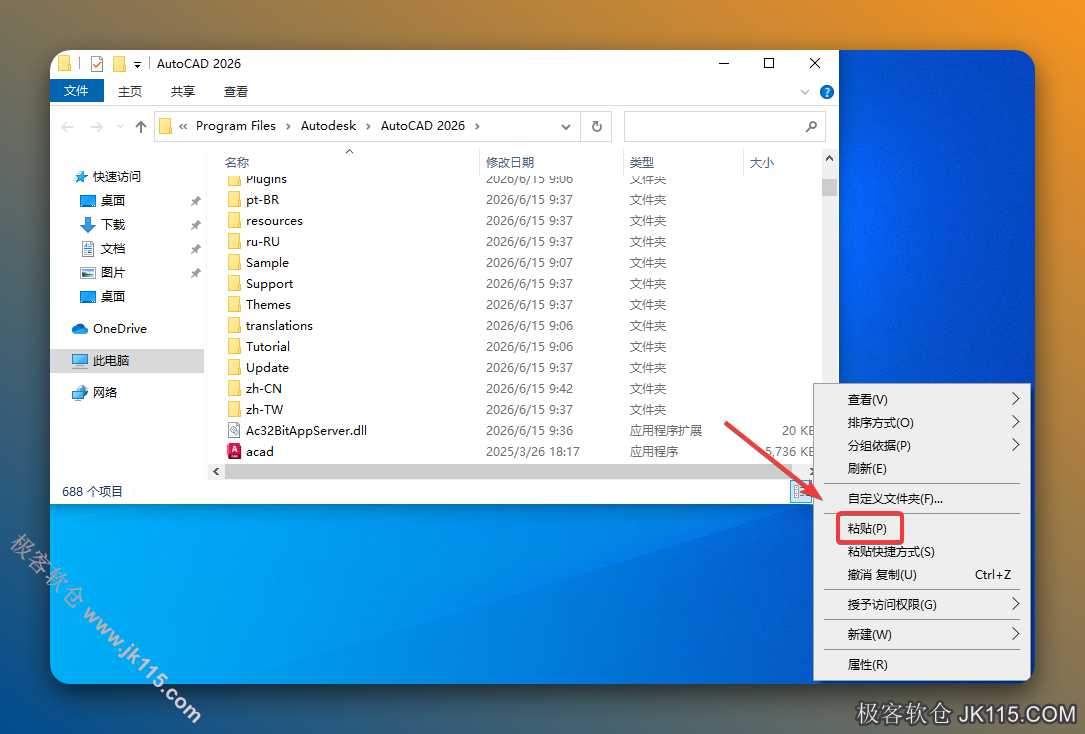Expand the chevron after AutoCAD 2026 breadcrumb
This screenshot has width=1085, height=734.
tap(477, 126)
